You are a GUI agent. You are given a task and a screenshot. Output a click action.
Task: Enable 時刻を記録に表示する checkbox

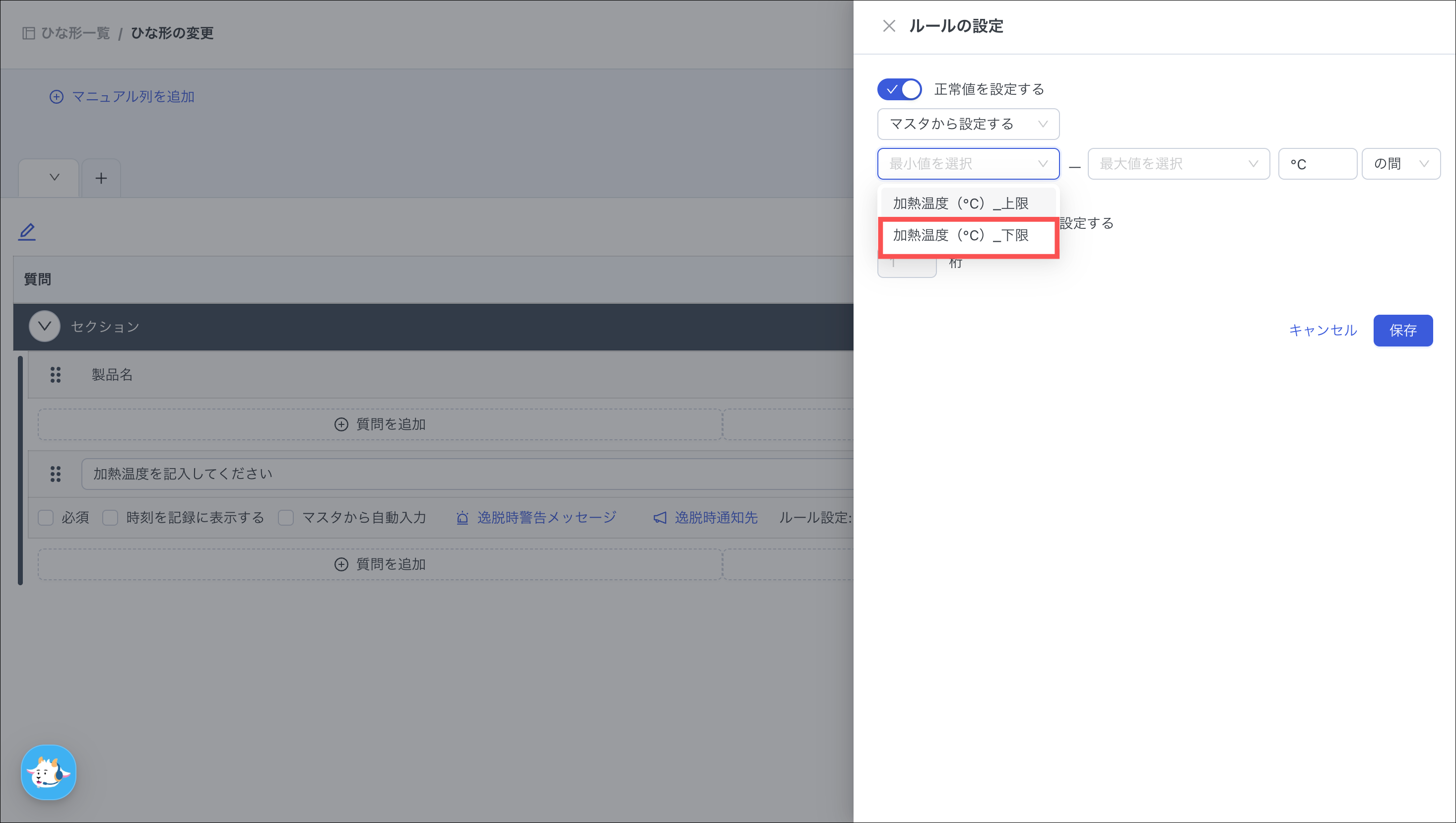[x=110, y=517]
